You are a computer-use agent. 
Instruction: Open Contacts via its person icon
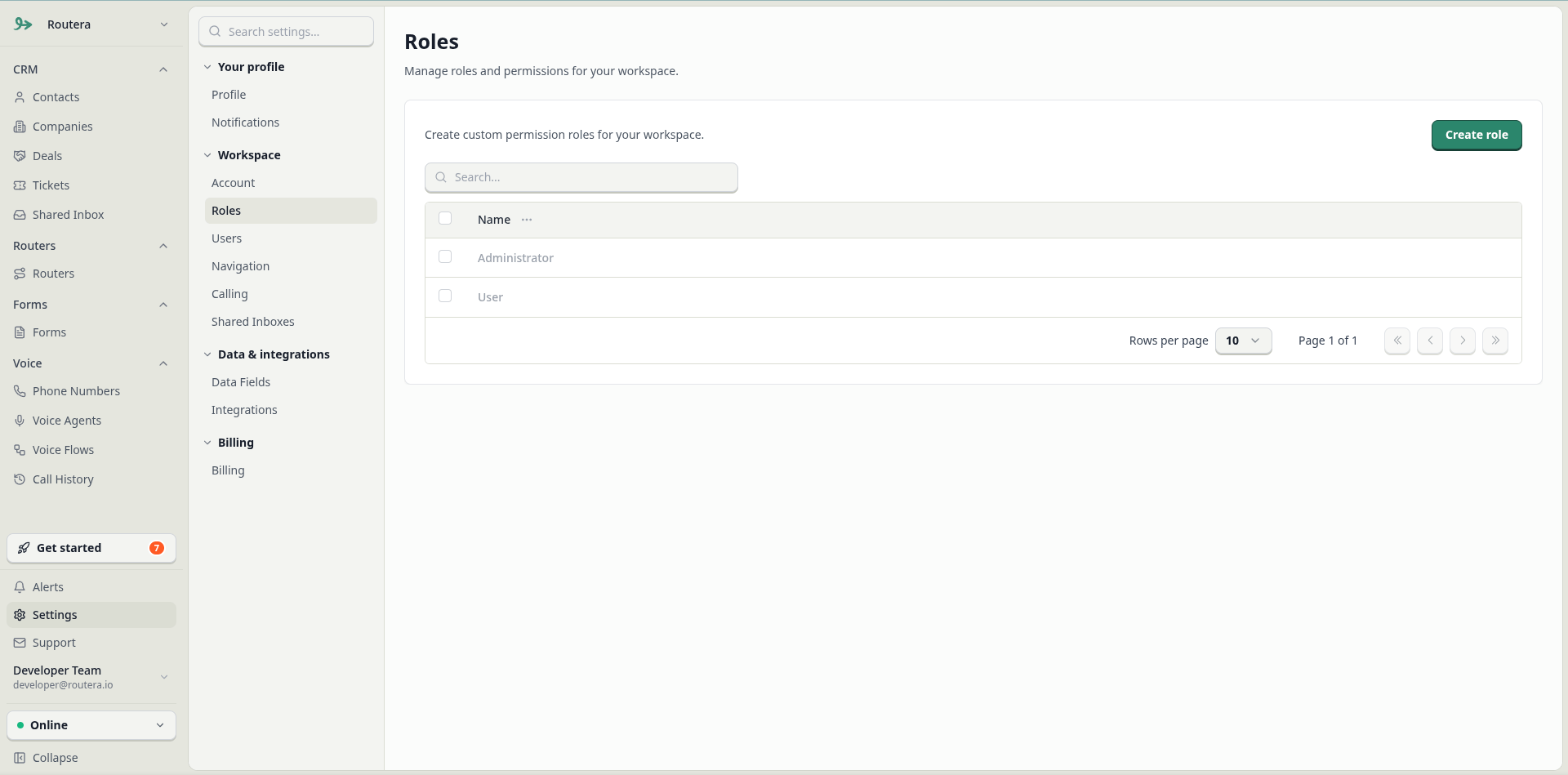[x=20, y=97]
